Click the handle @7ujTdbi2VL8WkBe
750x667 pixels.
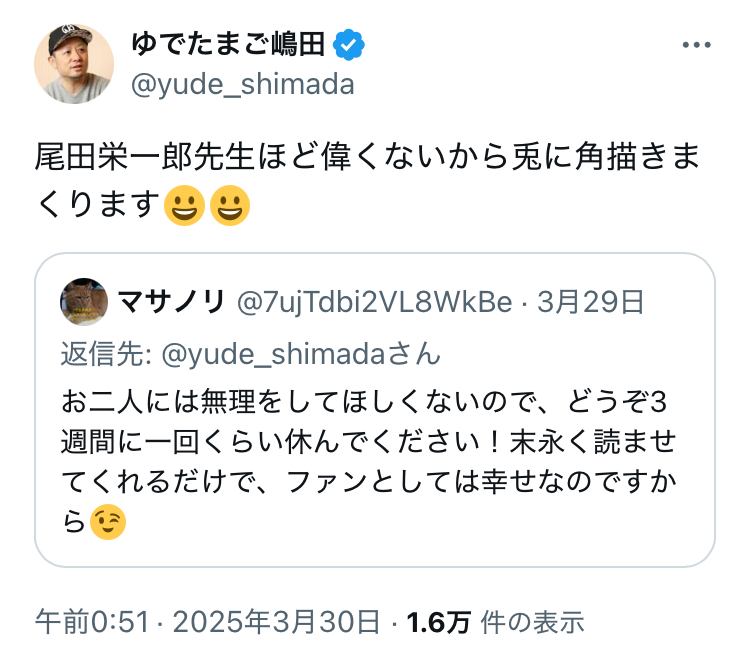coord(373,301)
